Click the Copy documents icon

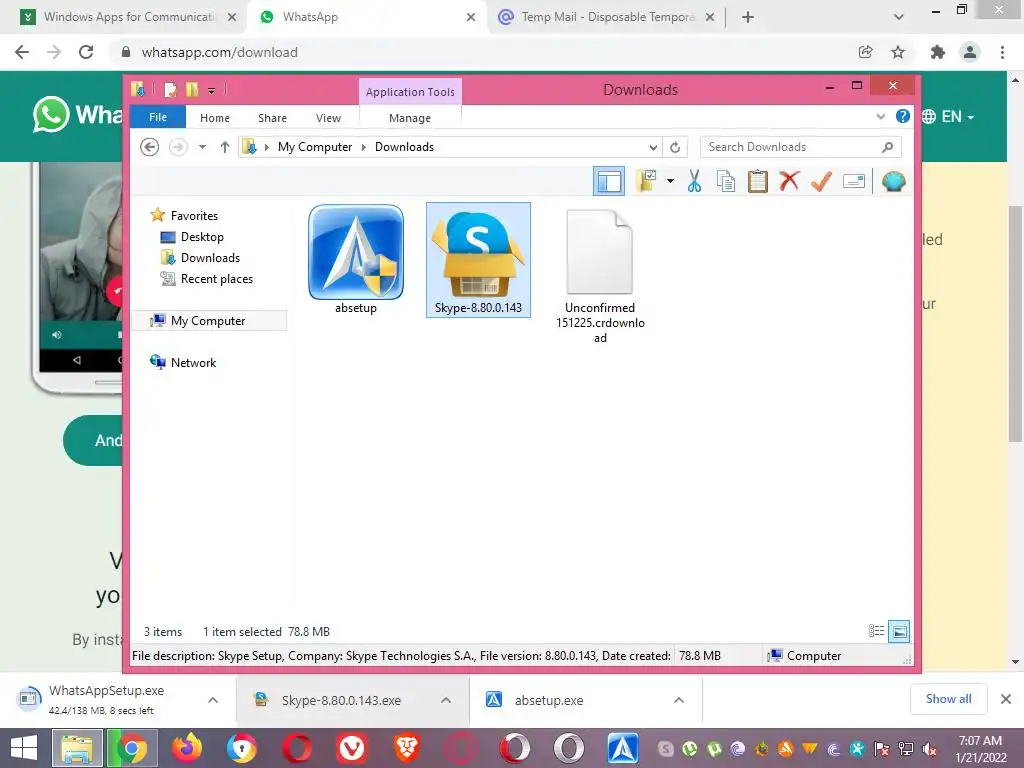click(726, 181)
